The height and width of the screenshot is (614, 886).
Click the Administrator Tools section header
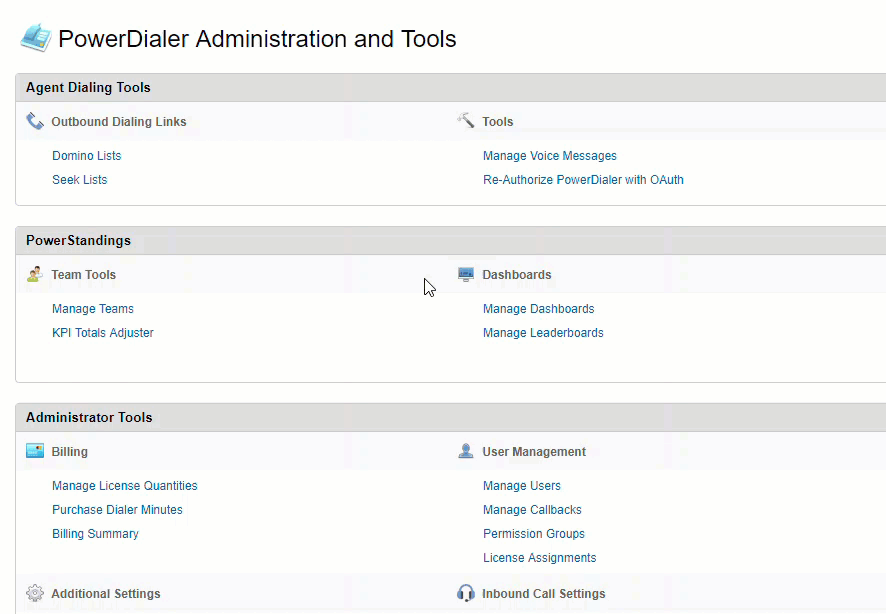click(88, 417)
